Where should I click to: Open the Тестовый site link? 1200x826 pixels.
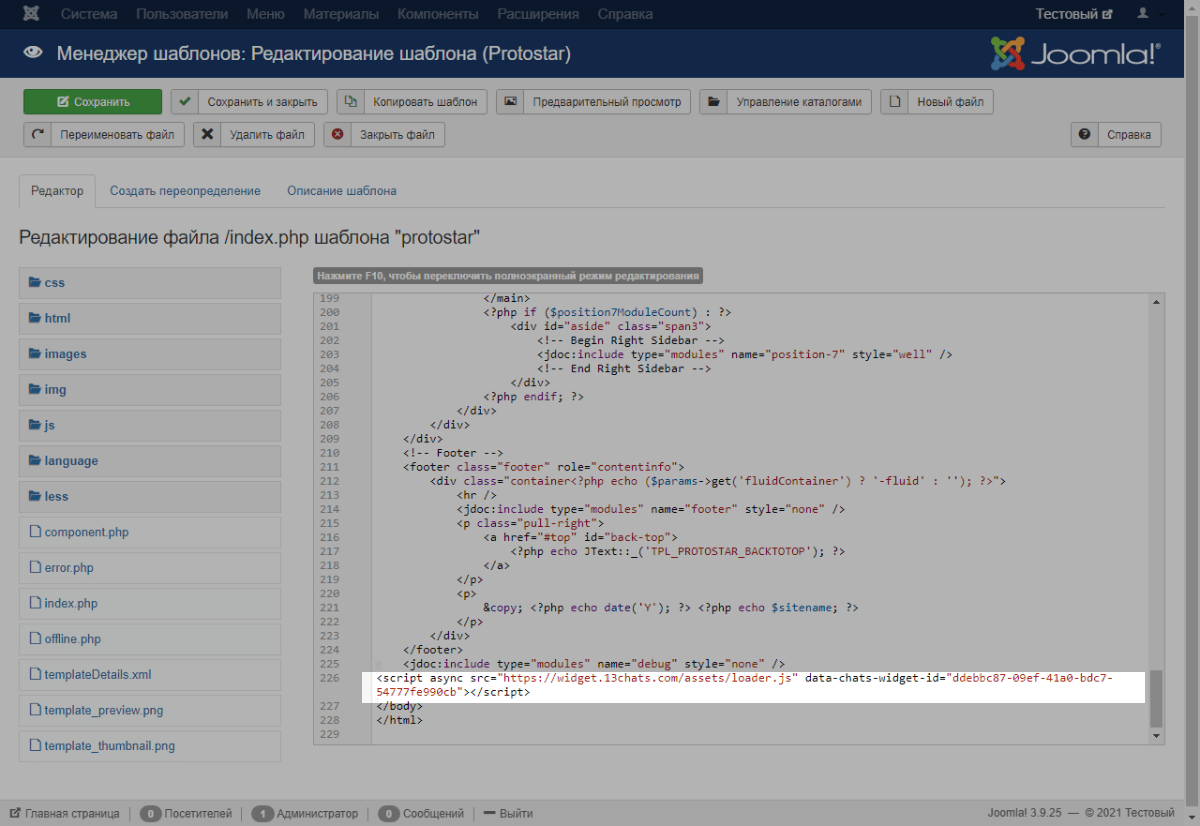[x=1074, y=14]
